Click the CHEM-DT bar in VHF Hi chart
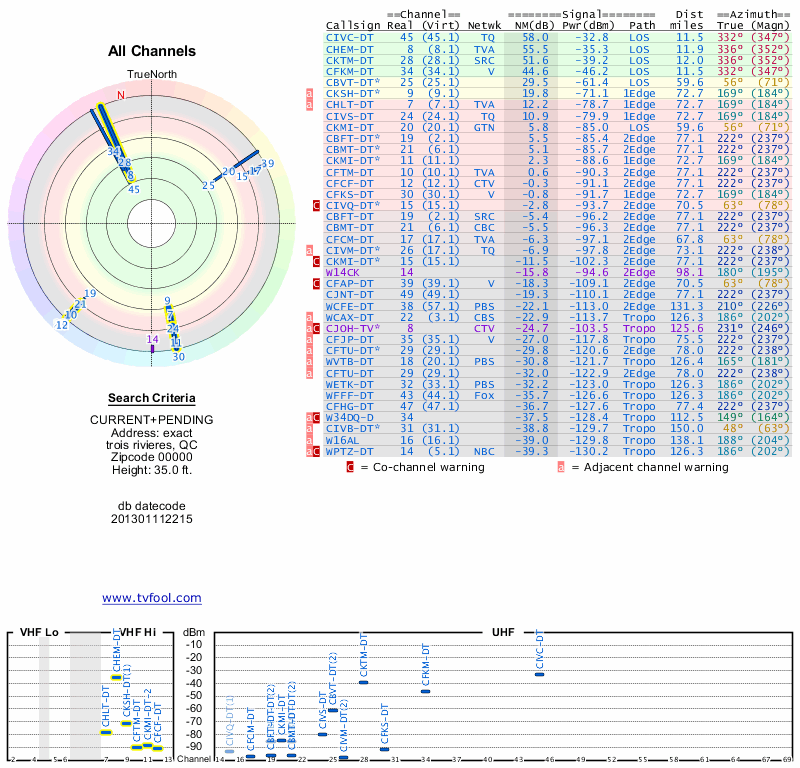This screenshot has width=800, height=768. click(116, 677)
